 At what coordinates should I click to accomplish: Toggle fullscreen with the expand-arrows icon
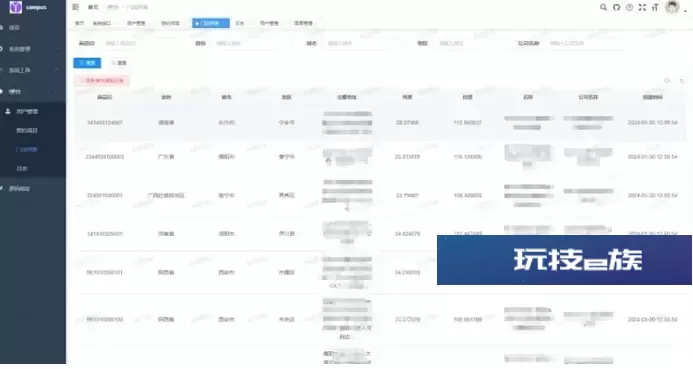(642, 7)
